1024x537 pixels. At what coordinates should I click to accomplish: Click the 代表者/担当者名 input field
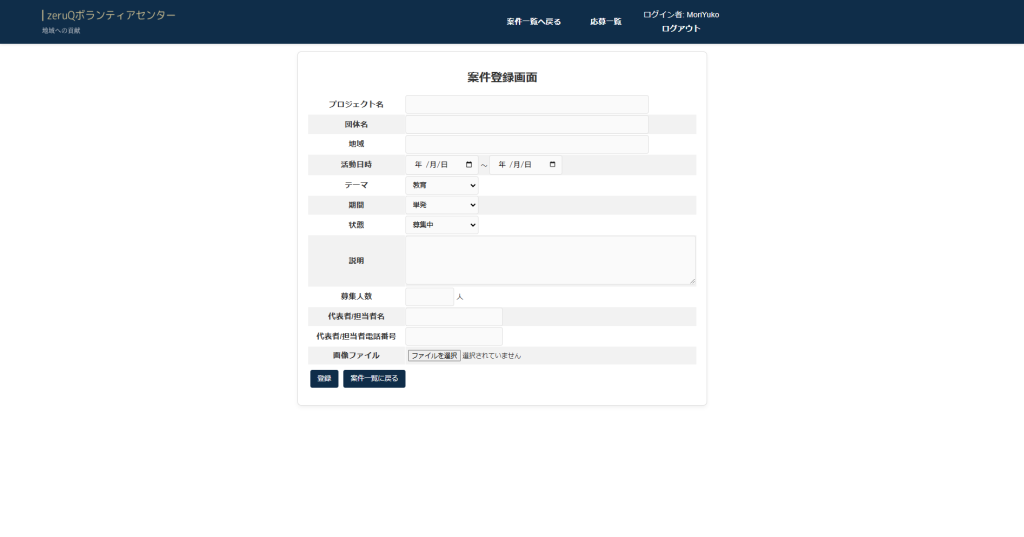click(x=453, y=316)
